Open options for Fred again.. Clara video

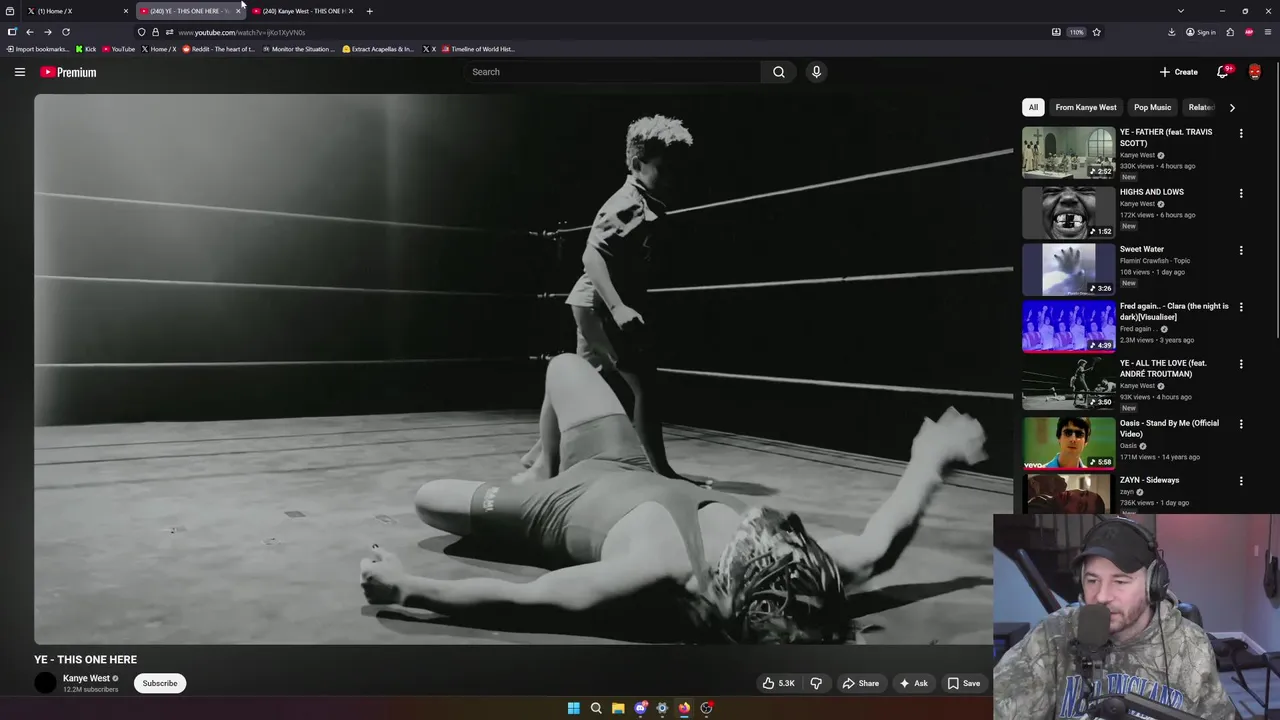coord(1241,307)
